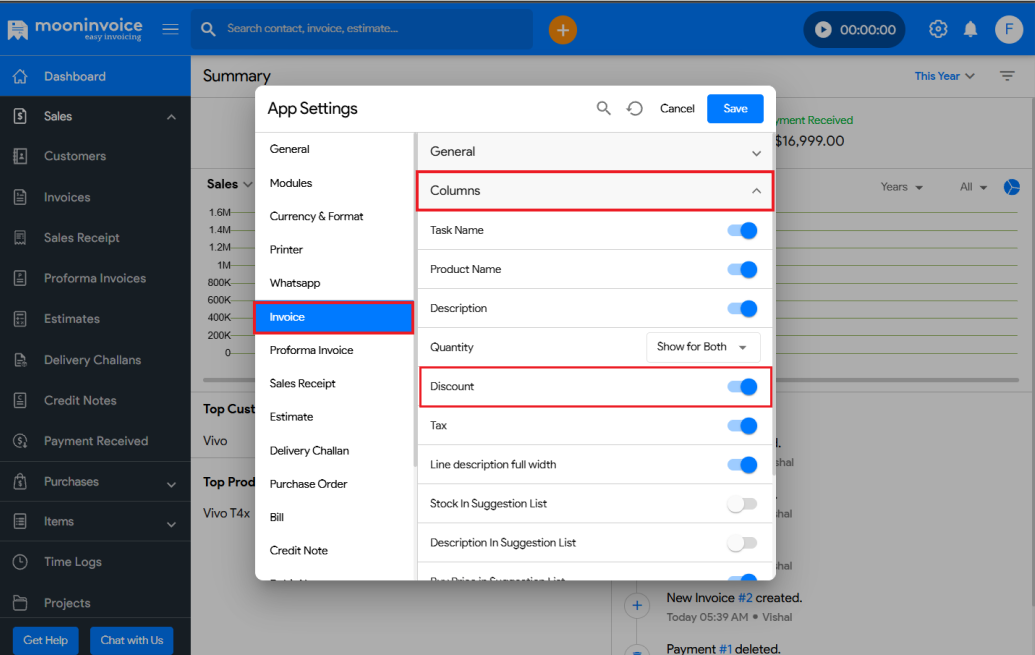Viewport: 1035px width, 655px height.
Task: Select Currency & Format settings category
Action: 317,216
